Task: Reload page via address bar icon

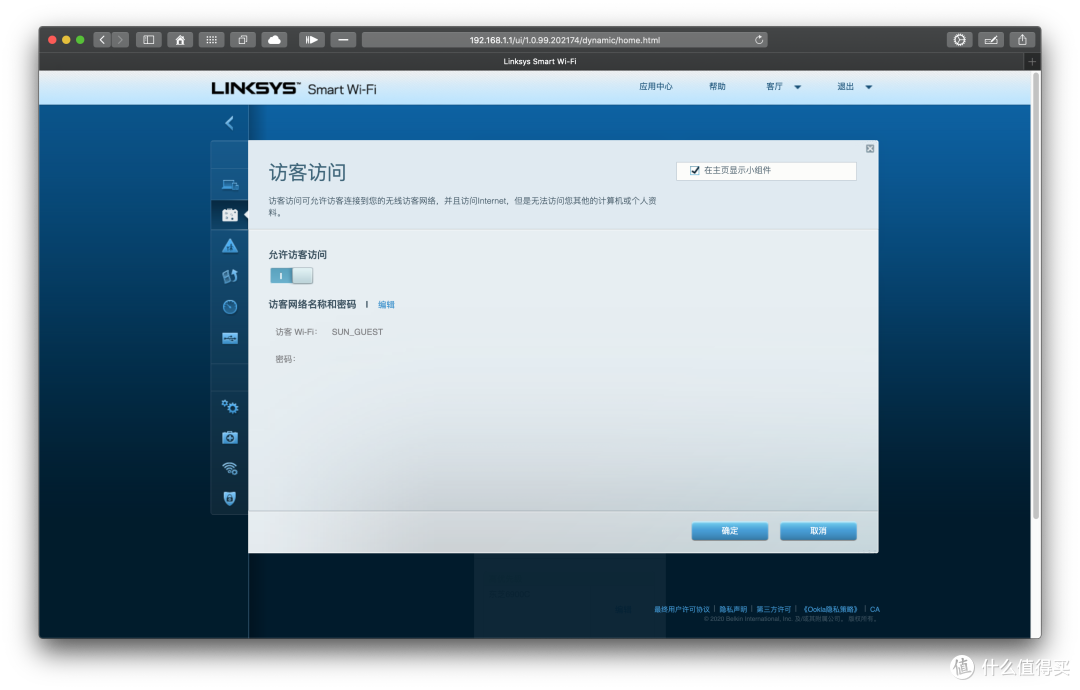Action: click(758, 40)
